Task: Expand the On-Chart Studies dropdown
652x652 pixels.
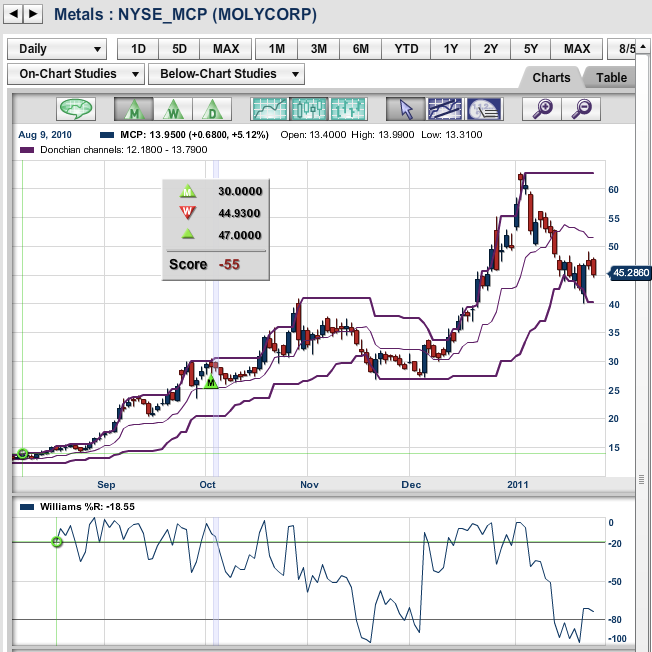Action: coord(74,74)
